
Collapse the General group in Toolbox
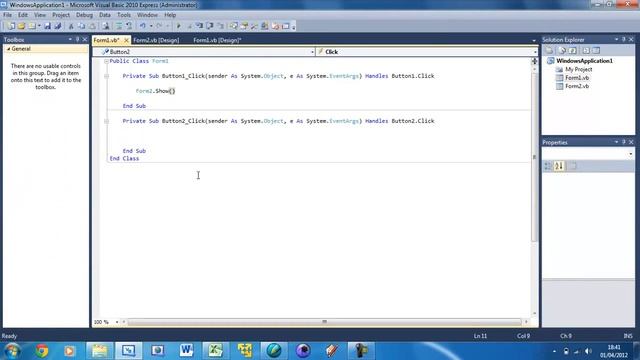(8, 49)
